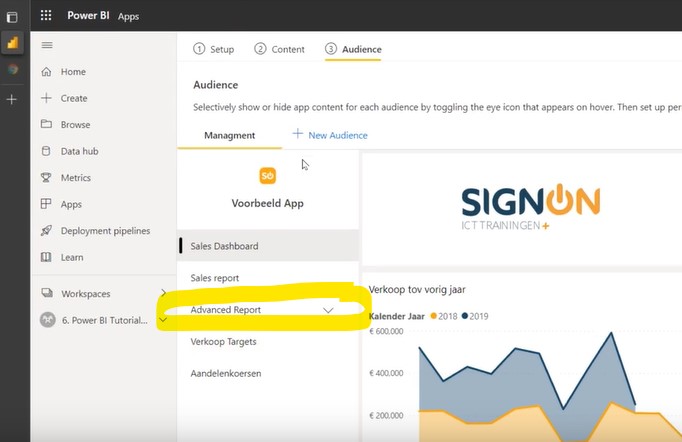
Task: Open Browse folder icon in sidebar
Action: point(46,125)
